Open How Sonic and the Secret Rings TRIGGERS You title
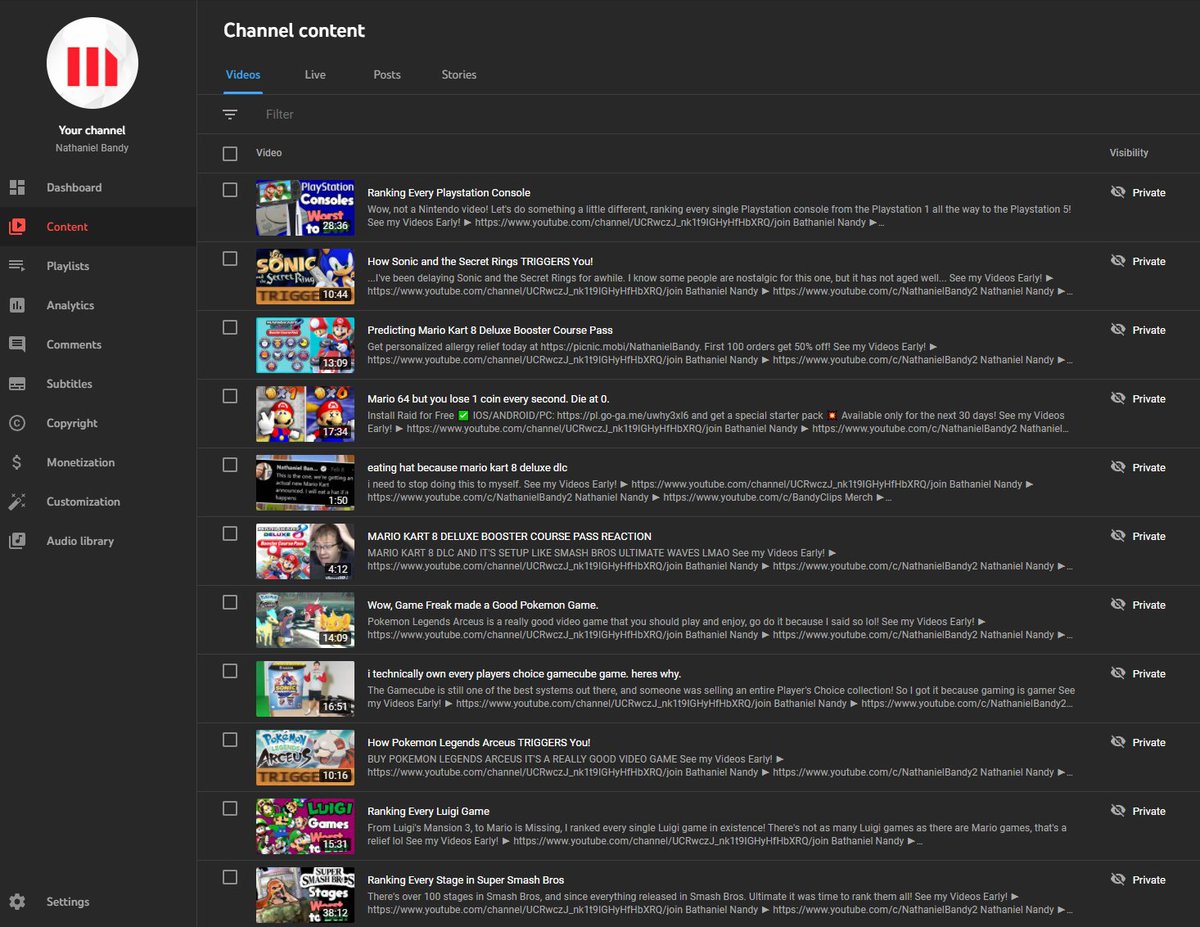The height and width of the screenshot is (927, 1200). (480, 262)
